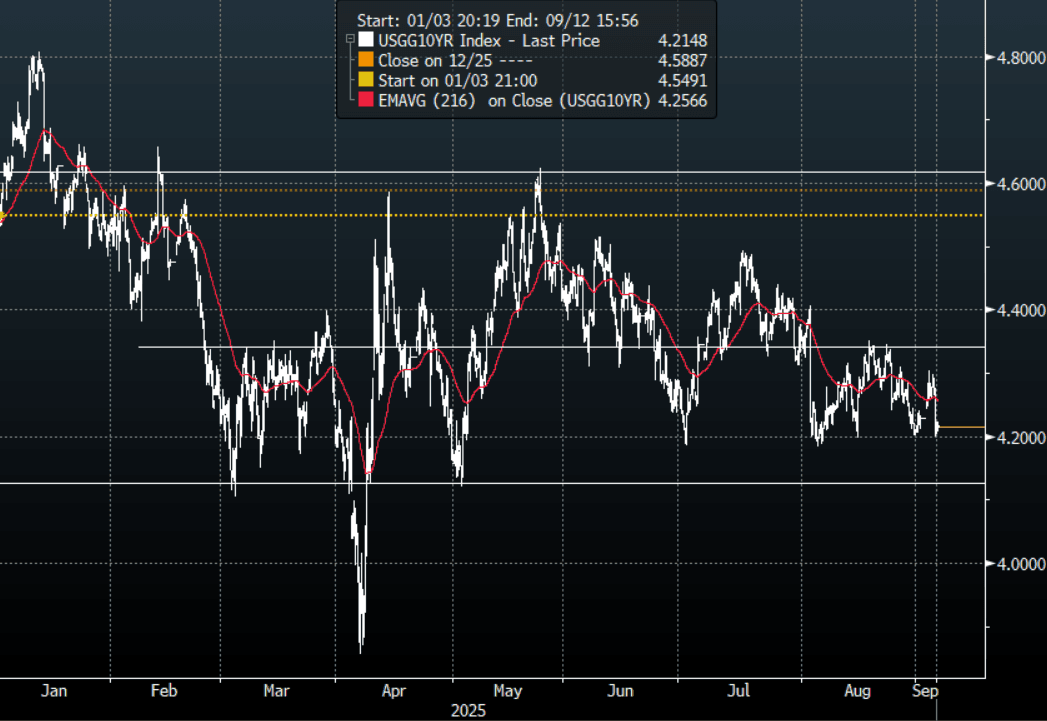
Task: Pick the red EMAVG (216) swatch
Action: [x=365, y=101]
